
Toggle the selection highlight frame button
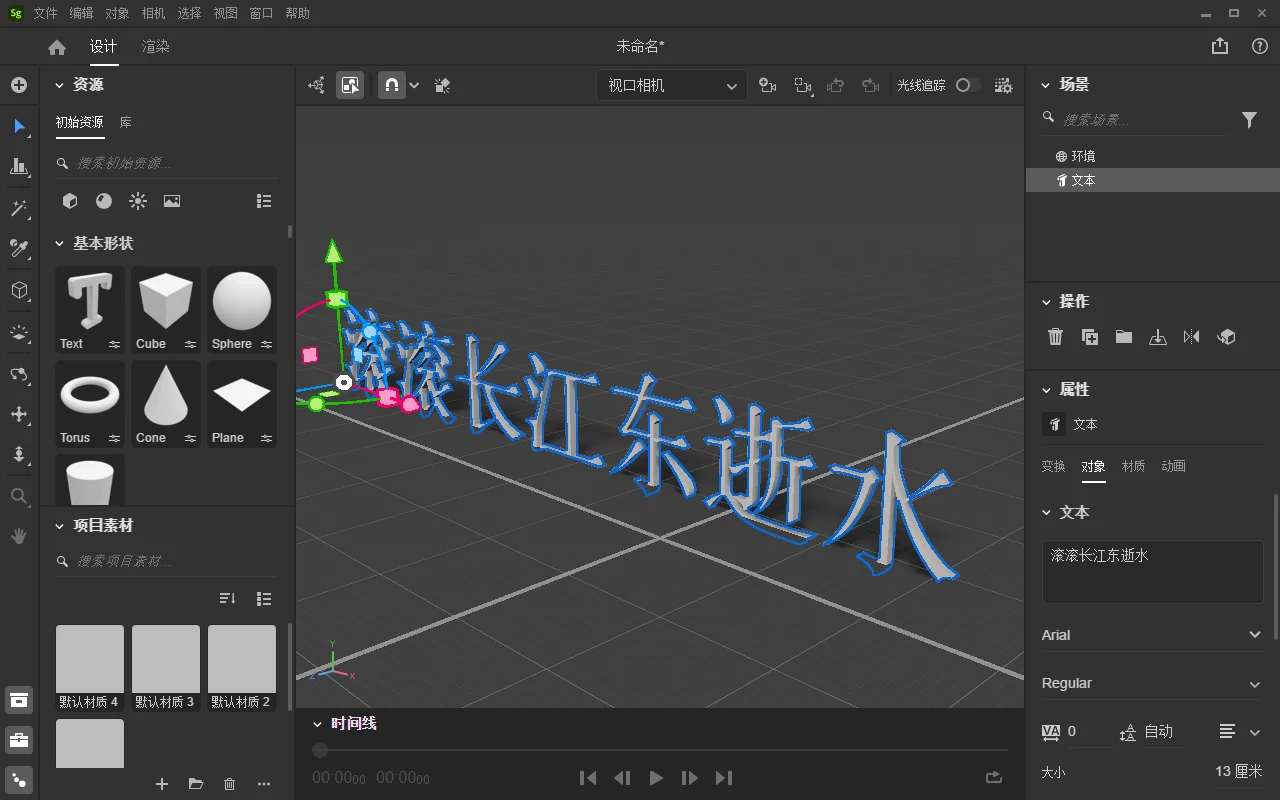click(x=350, y=86)
